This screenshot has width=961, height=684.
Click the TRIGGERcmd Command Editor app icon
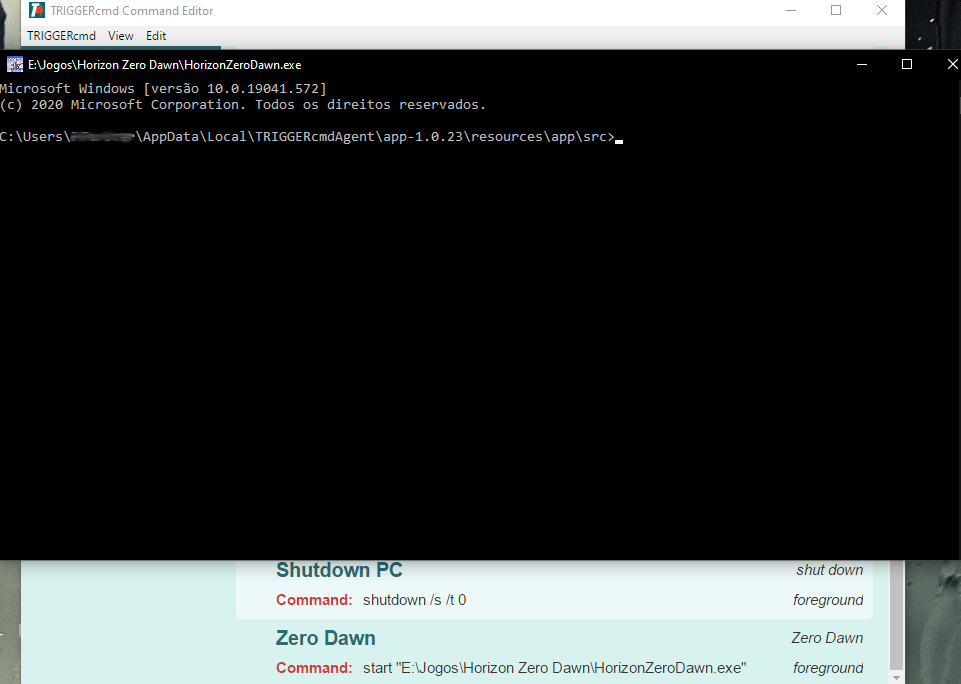pos(37,10)
